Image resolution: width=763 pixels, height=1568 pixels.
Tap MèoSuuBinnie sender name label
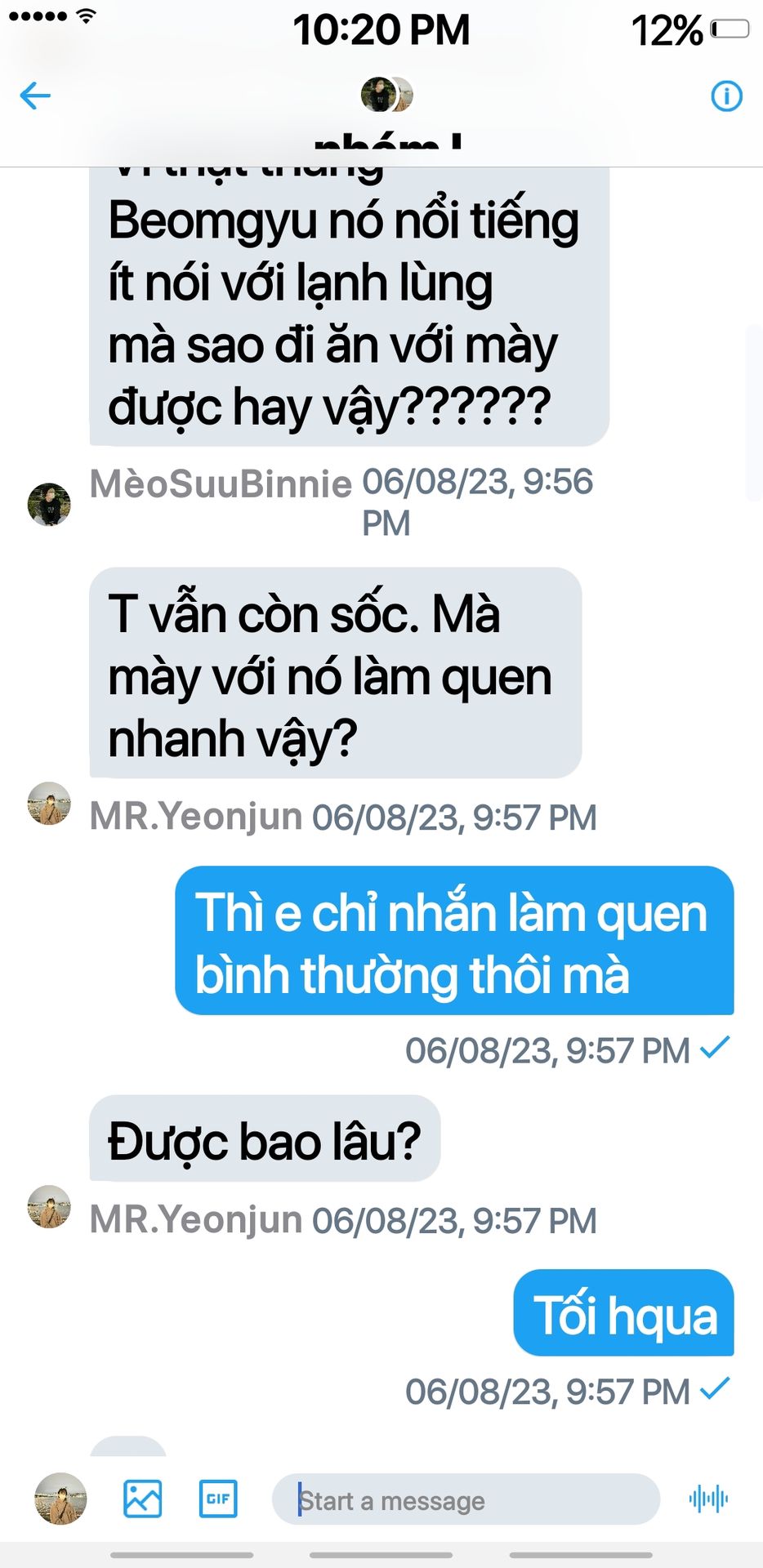tap(221, 483)
